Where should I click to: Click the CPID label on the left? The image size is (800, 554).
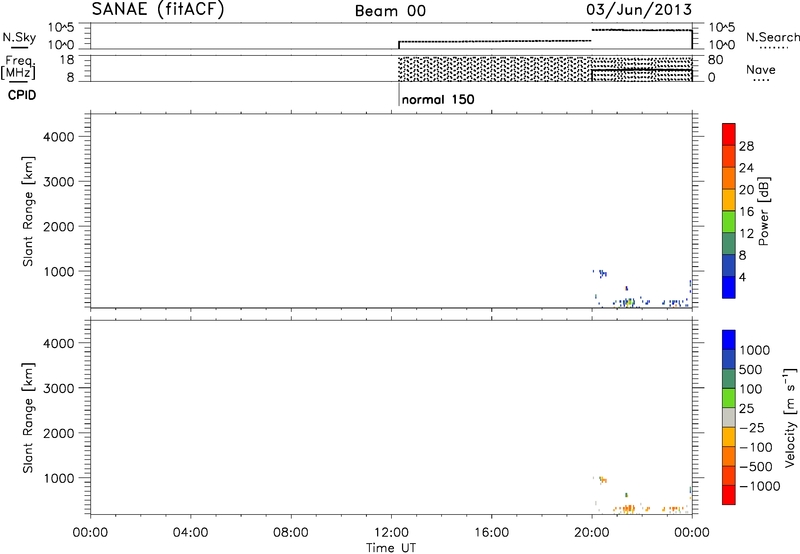point(20,94)
